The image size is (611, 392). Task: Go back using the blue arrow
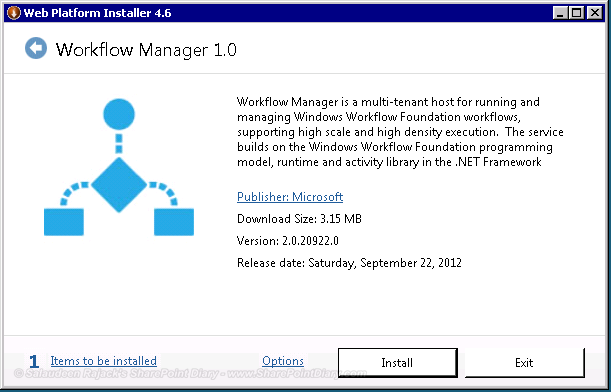(x=36, y=48)
